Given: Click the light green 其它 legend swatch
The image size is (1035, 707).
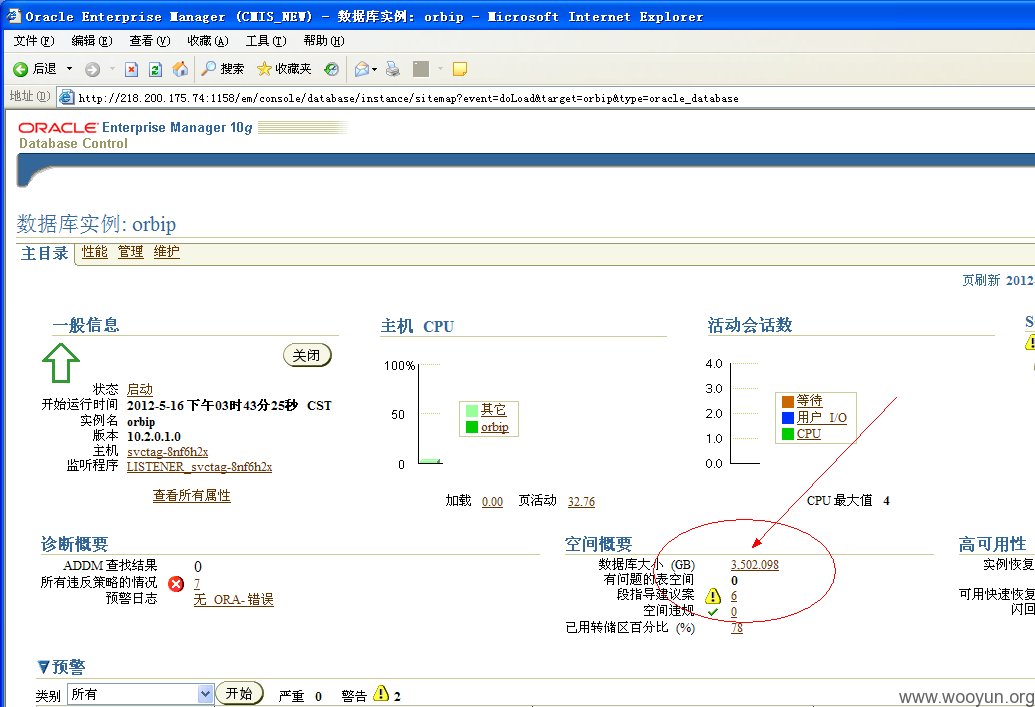Looking at the screenshot, I should (x=471, y=410).
